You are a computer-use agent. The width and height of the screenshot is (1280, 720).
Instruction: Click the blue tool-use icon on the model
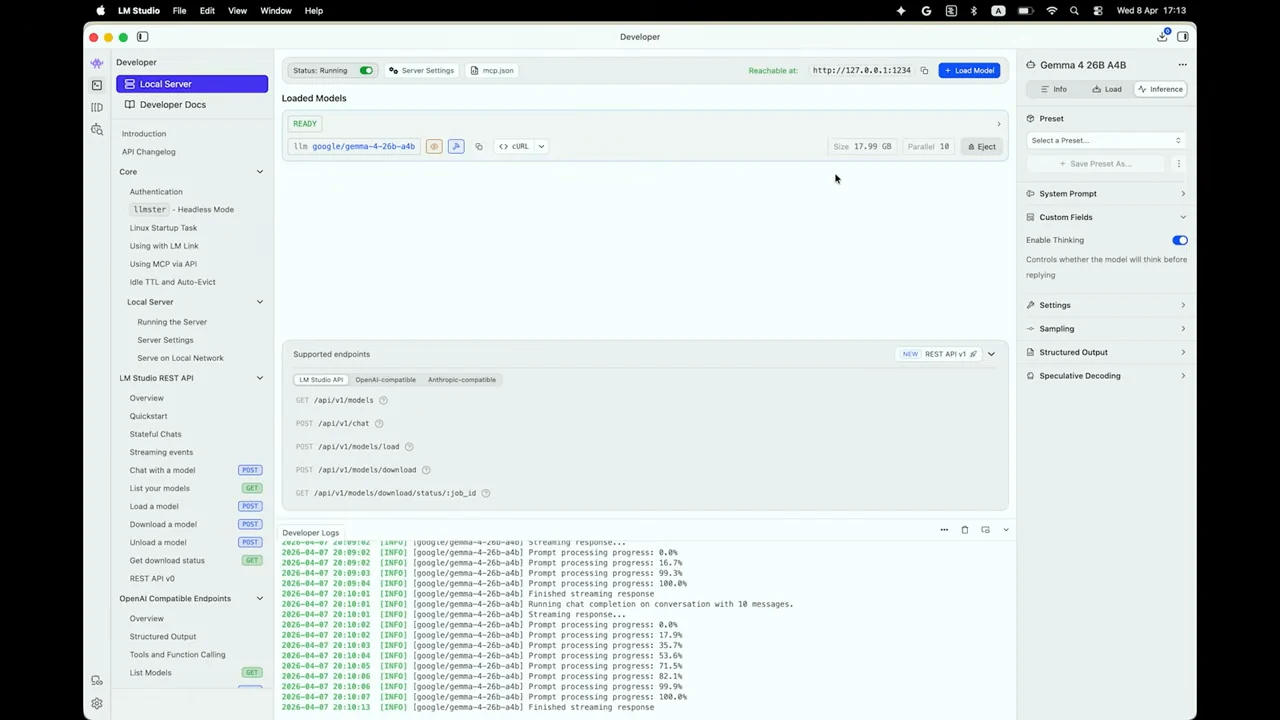pyautogui.click(x=456, y=147)
